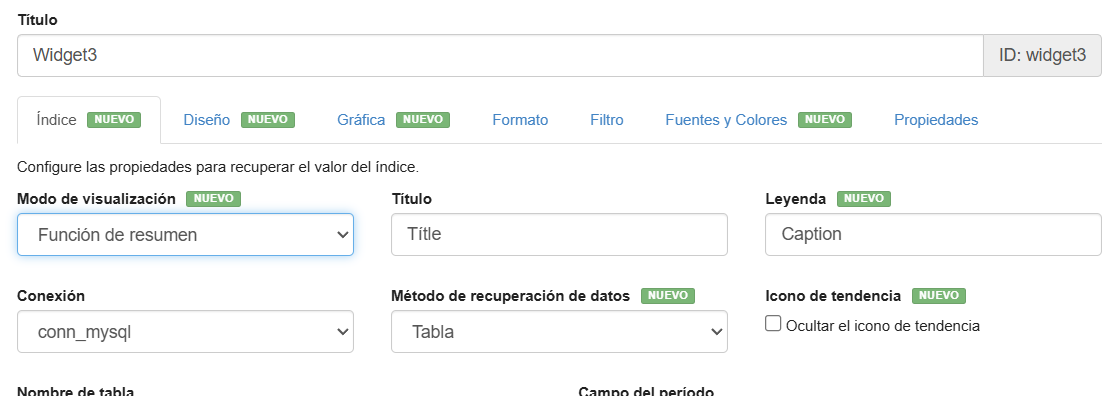Click the NUEVO badge beside Método de recuperación

coord(668,295)
